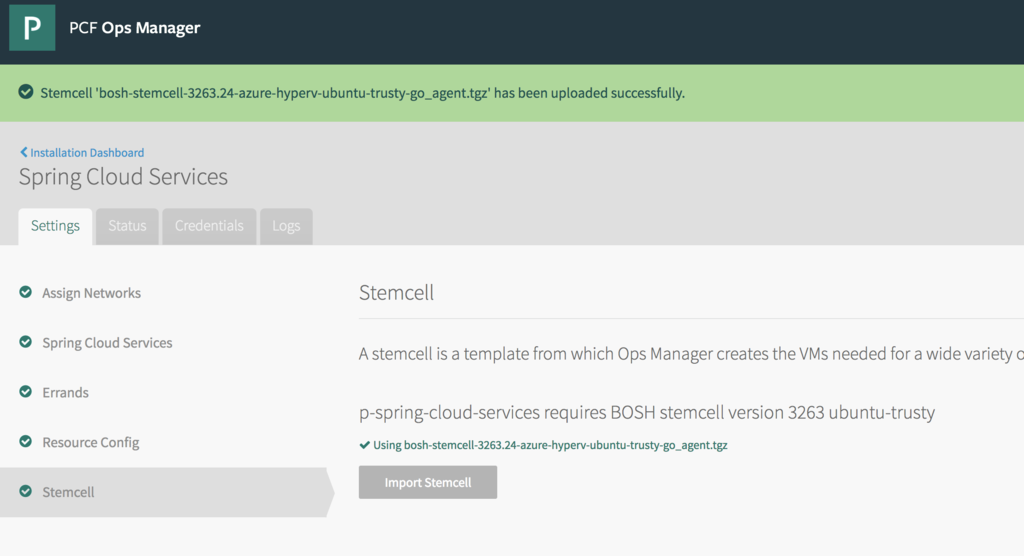Click the PCF logo icon

click(32, 28)
